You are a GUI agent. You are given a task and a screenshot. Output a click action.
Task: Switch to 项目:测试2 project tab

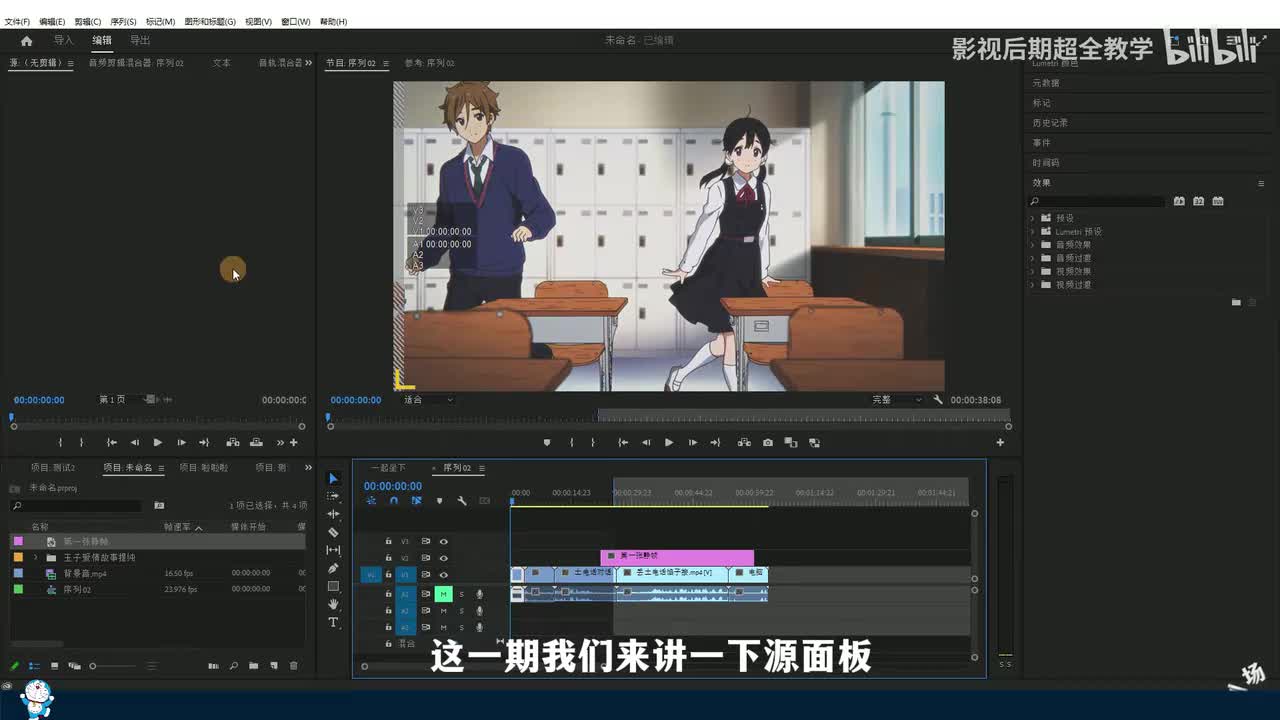(x=53, y=467)
